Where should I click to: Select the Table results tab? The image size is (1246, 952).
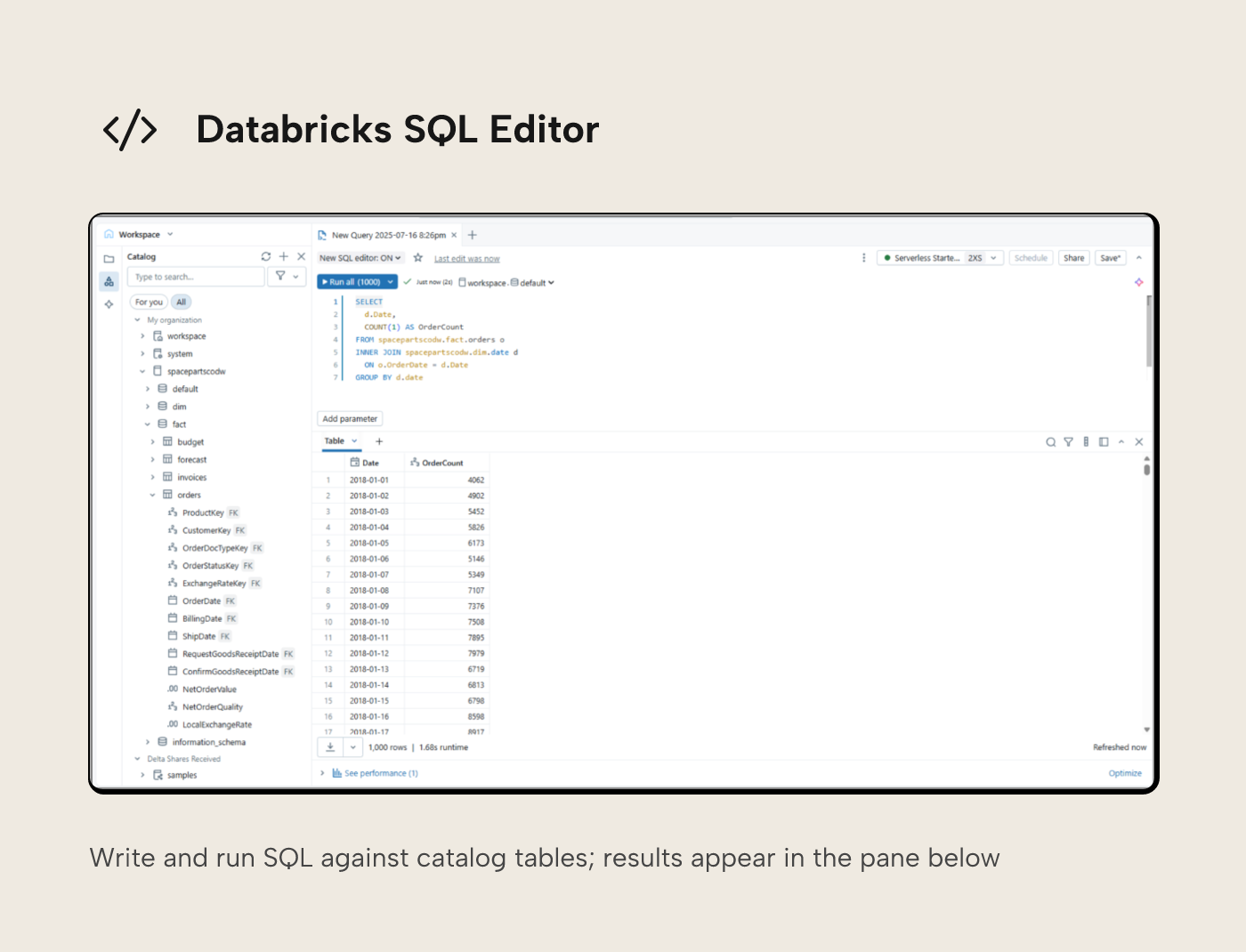click(335, 441)
